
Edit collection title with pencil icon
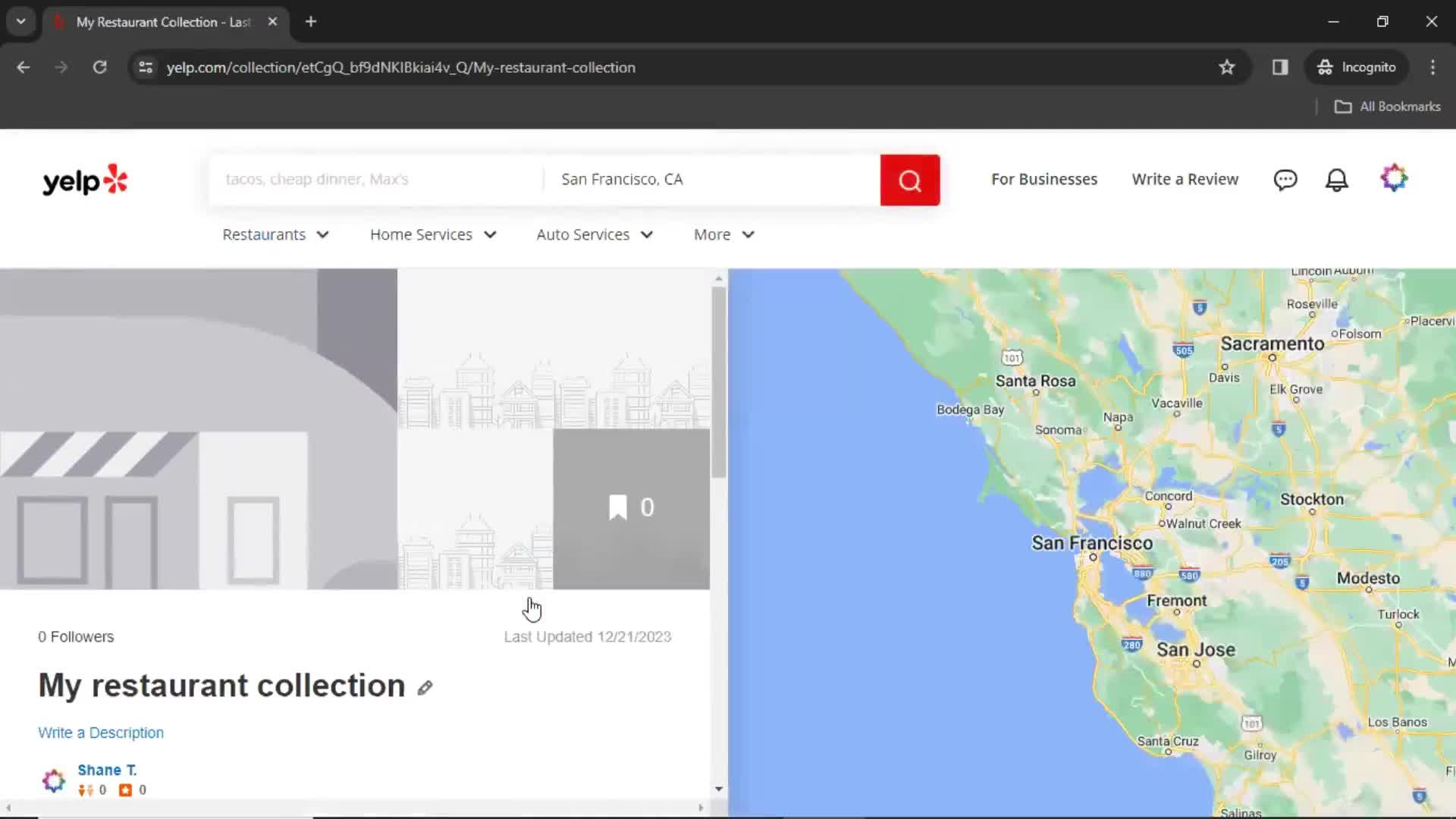click(x=425, y=688)
